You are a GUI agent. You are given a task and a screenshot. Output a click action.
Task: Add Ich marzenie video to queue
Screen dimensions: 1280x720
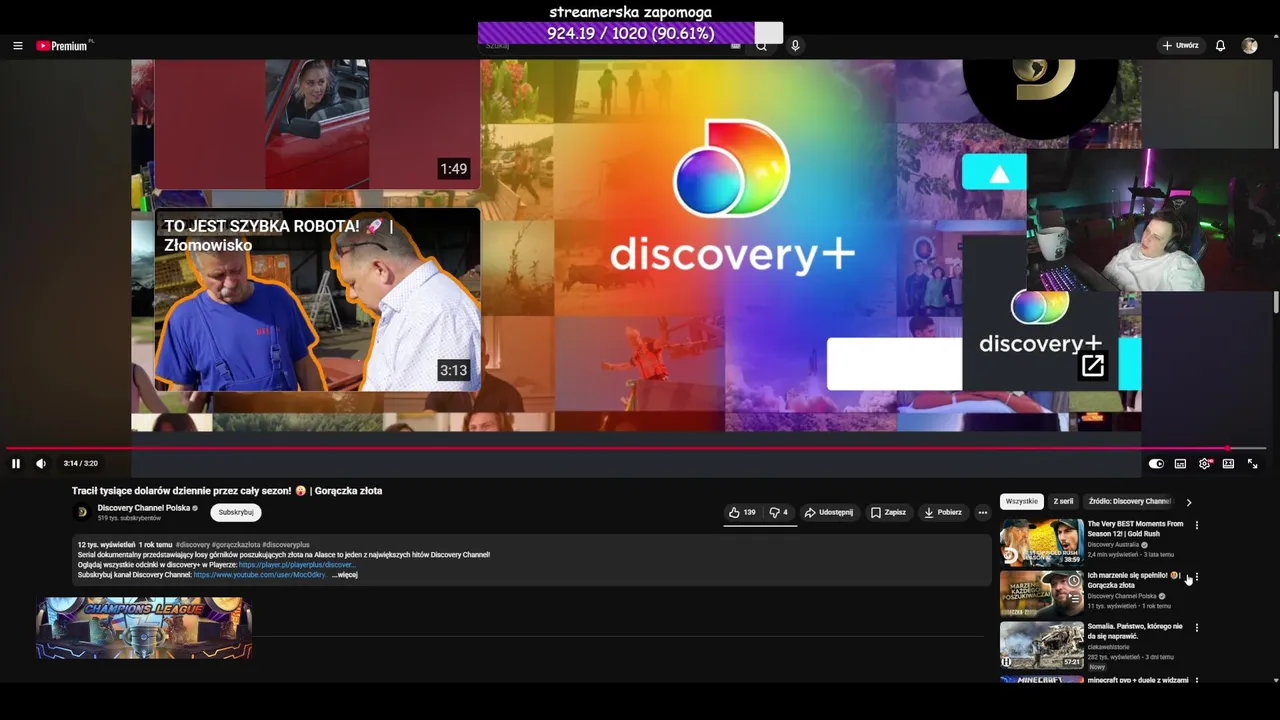point(1073,600)
